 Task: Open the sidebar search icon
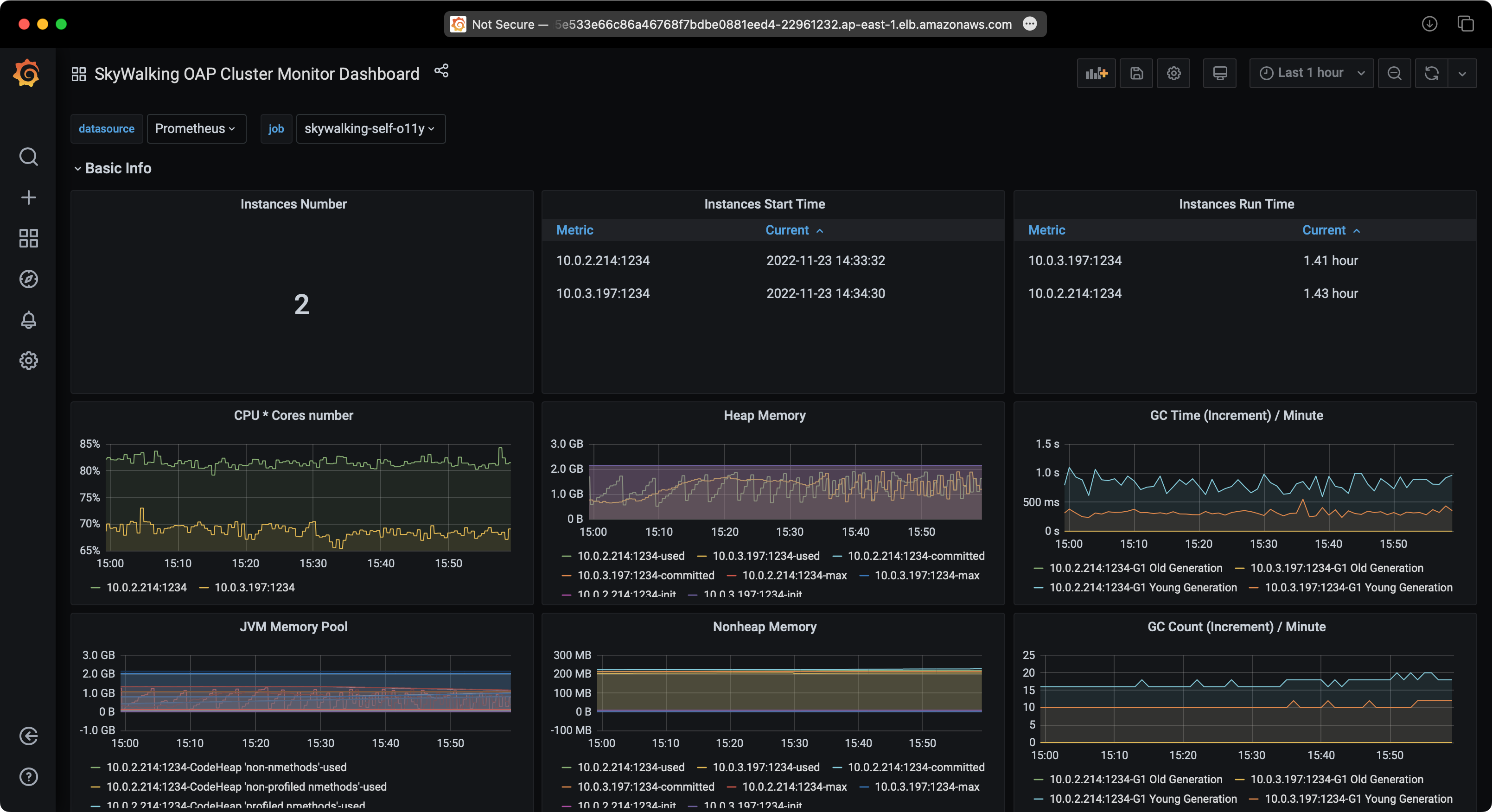click(x=28, y=157)
